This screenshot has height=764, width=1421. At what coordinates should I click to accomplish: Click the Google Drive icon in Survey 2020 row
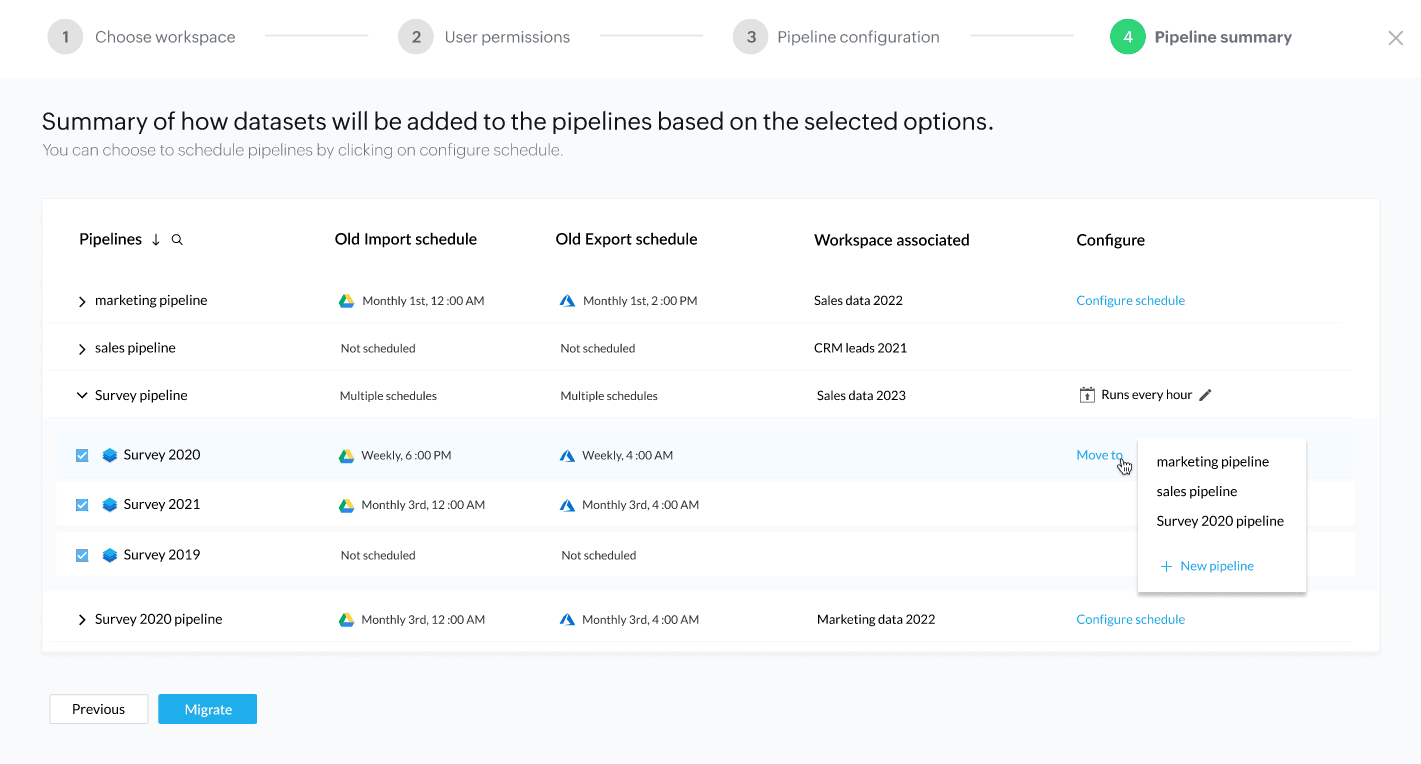[346, 456]
